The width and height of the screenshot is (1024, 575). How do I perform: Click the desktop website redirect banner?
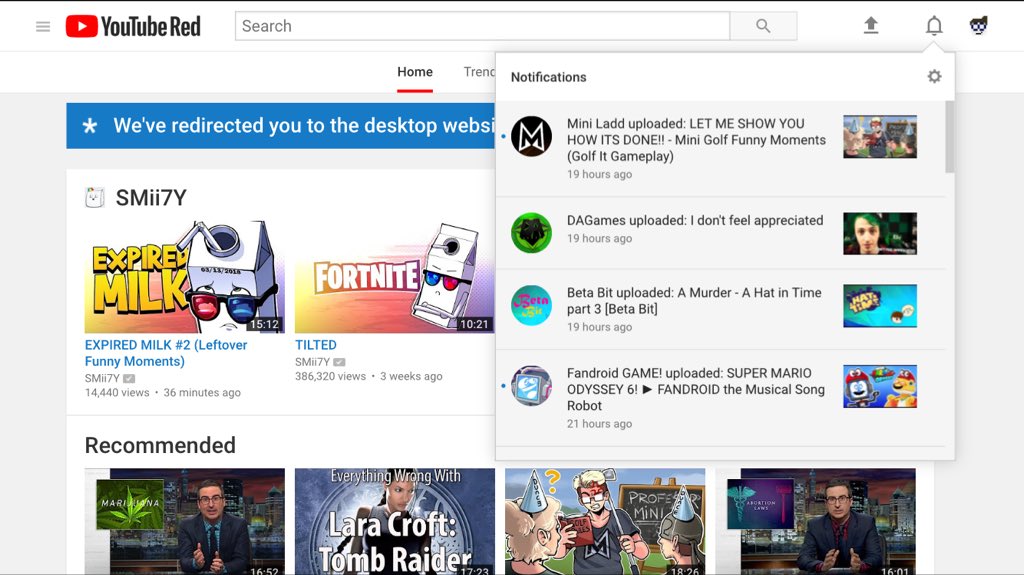(x=281, y=125)
